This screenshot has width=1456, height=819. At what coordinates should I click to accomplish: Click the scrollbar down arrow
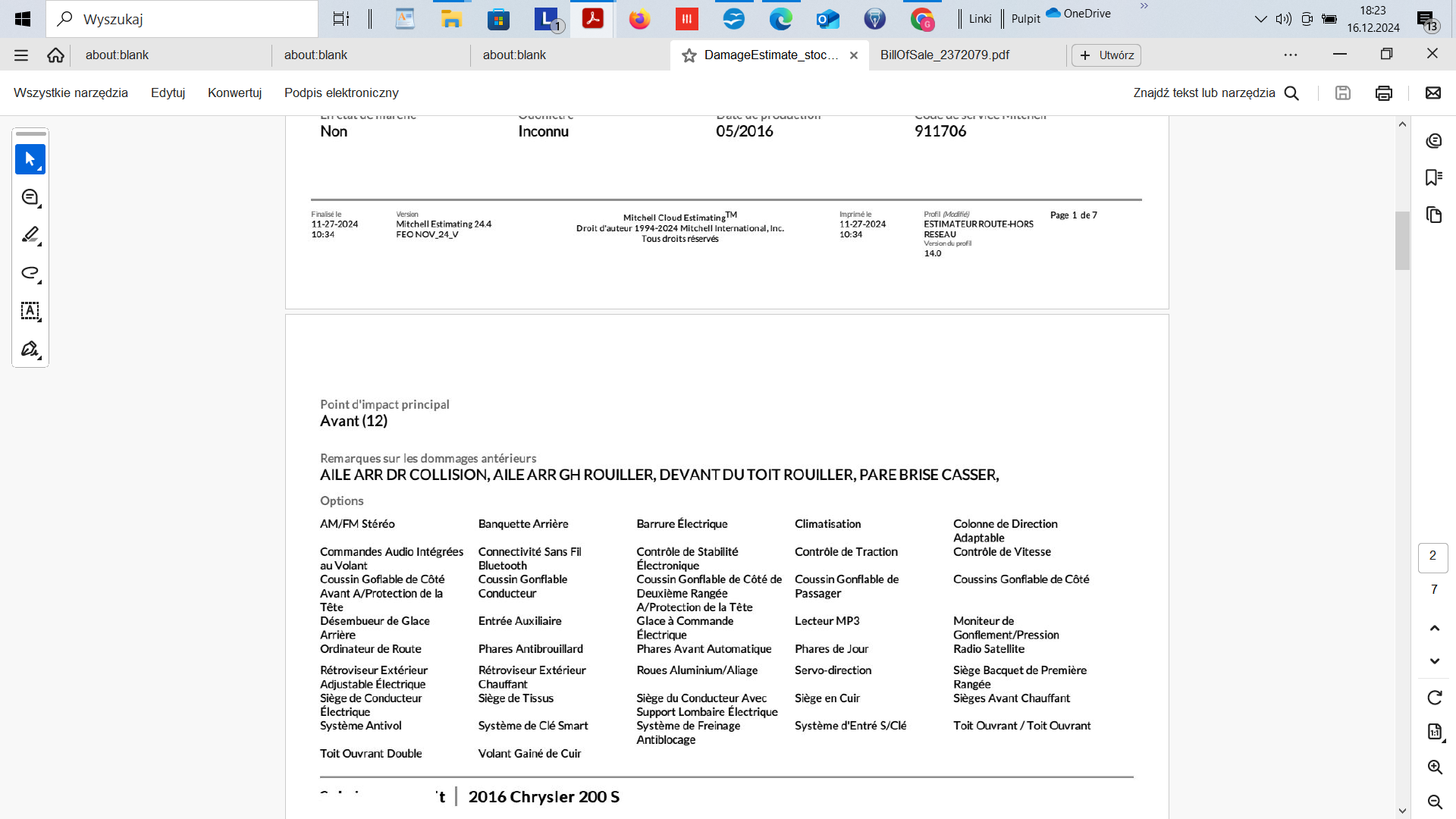pos(1402,811)
